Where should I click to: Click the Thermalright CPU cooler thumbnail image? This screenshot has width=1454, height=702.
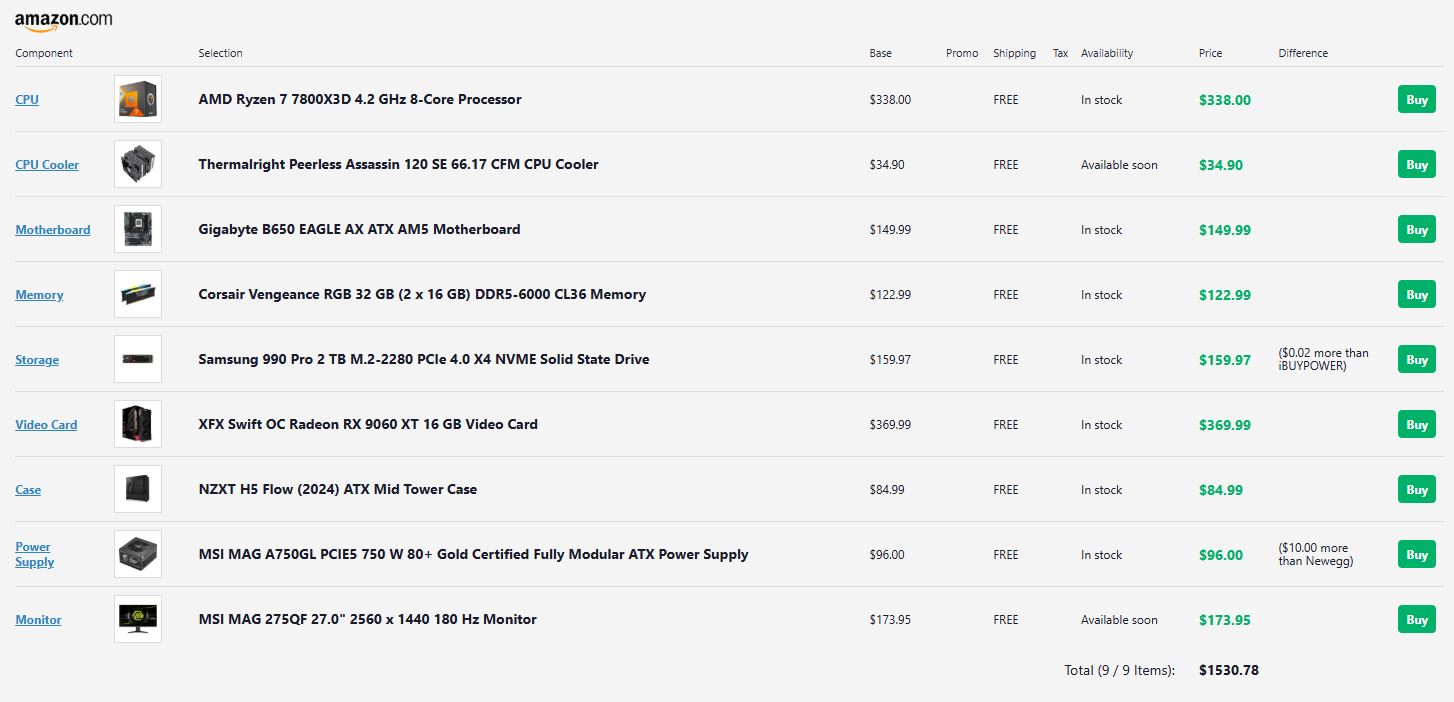pyautogui.click(x=138, y=165)
